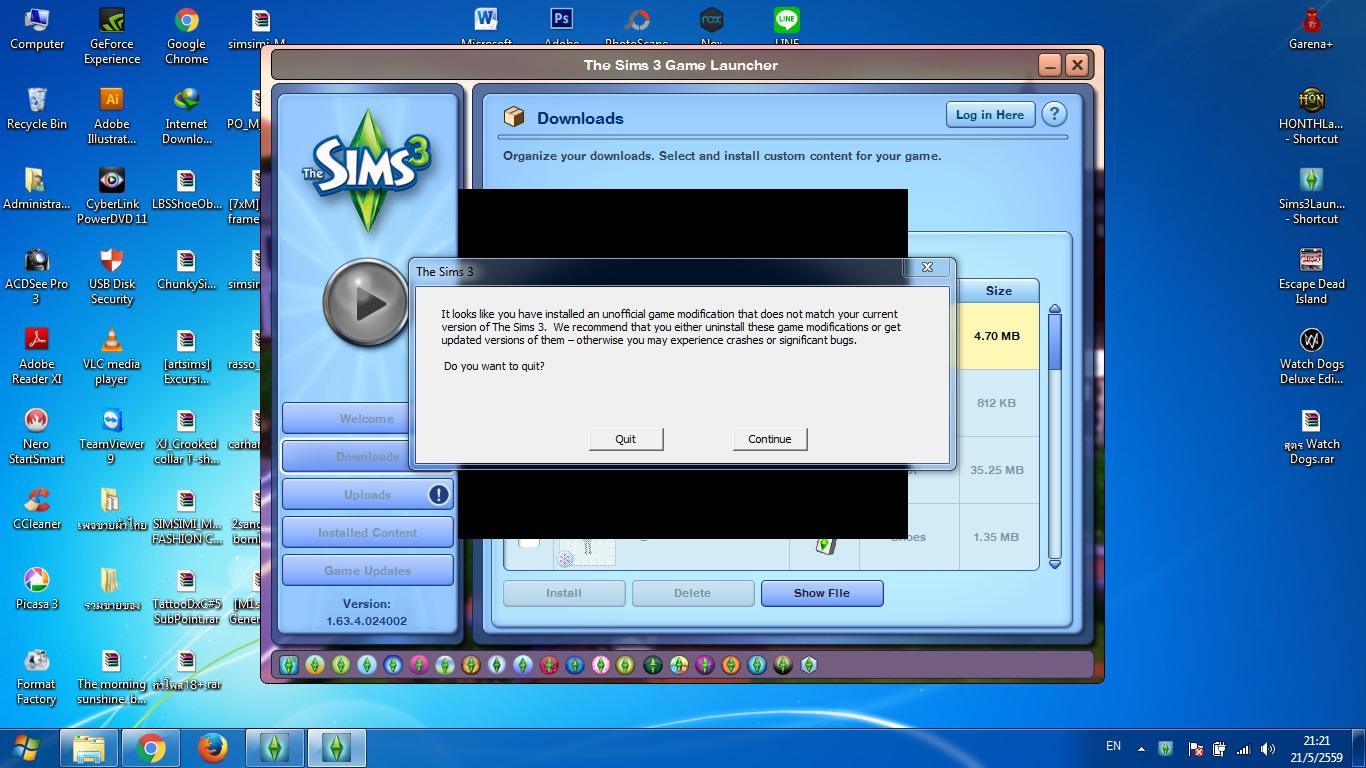Open Windows Explorer from the taskbar
The height and width of the screenshot is (768, 1366).
[89, 748]
